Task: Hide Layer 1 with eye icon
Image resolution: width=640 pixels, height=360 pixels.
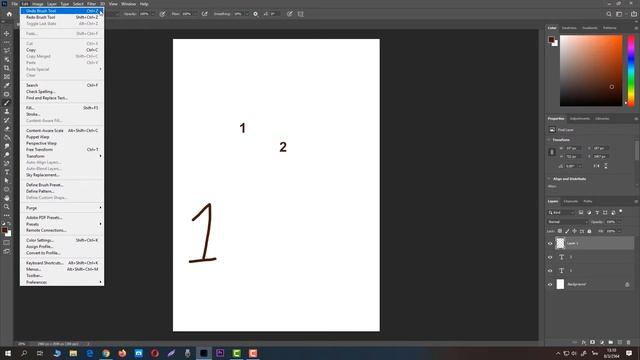Action: click(550, 244)
